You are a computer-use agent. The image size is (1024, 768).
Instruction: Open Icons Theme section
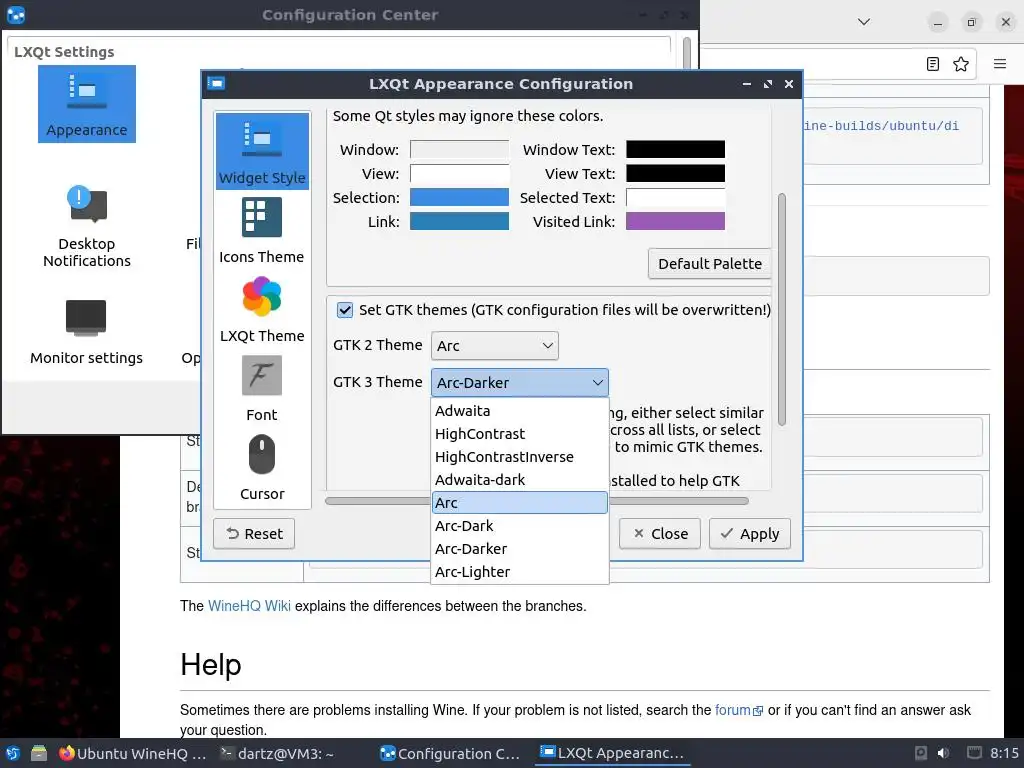[262, 230]
